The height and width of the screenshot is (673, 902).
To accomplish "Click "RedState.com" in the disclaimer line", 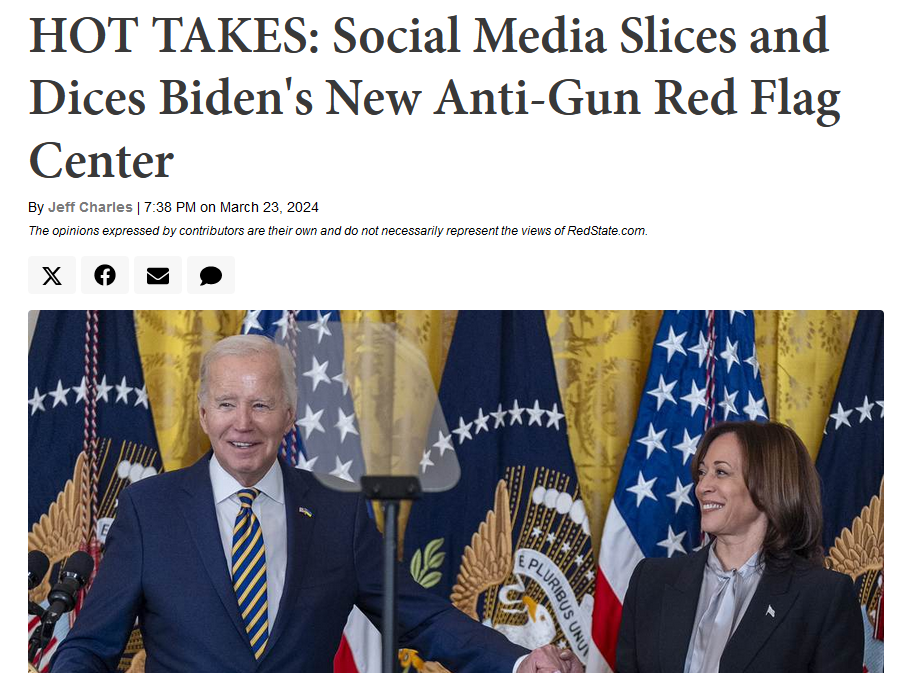I will click(607, 231).
